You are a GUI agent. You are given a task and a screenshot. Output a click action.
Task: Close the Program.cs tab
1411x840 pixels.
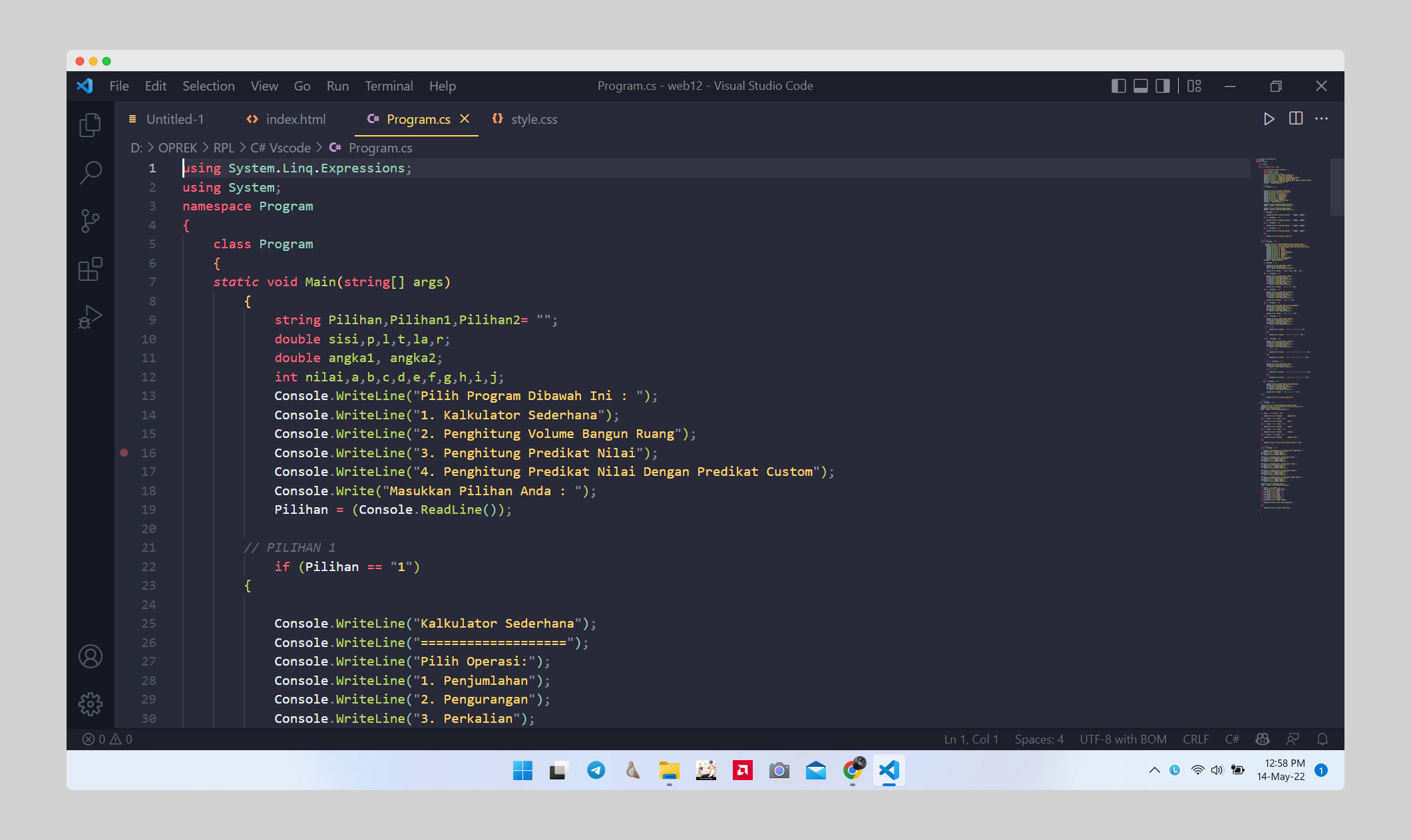[465, 118]
